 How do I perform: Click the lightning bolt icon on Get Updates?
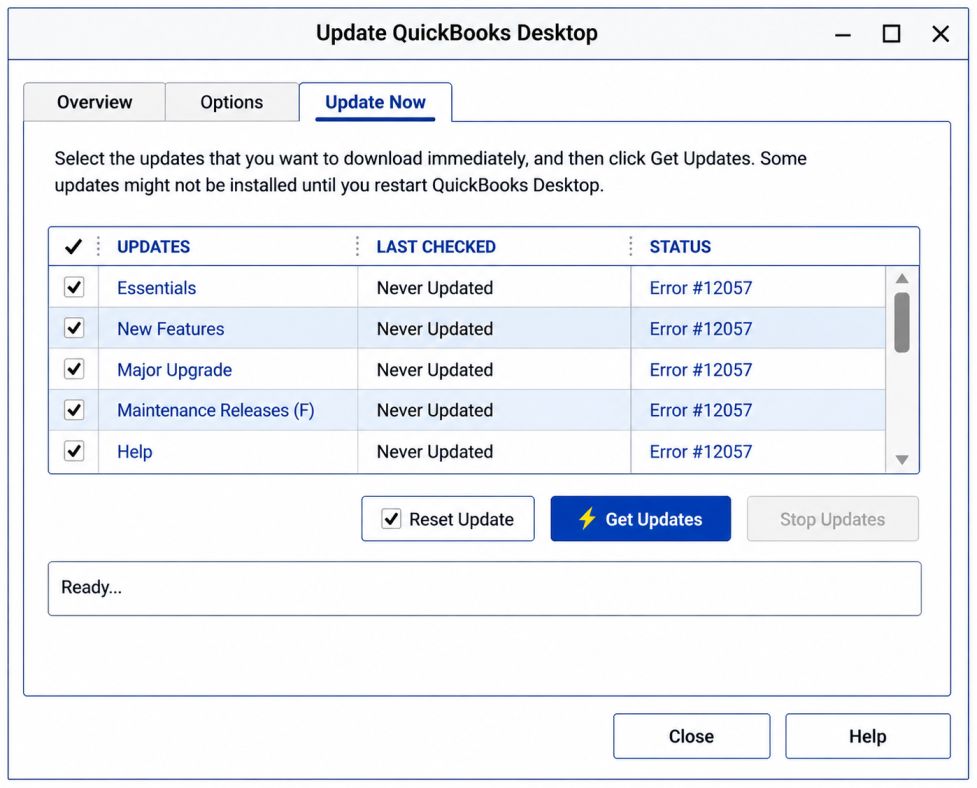tap(587, 518)
